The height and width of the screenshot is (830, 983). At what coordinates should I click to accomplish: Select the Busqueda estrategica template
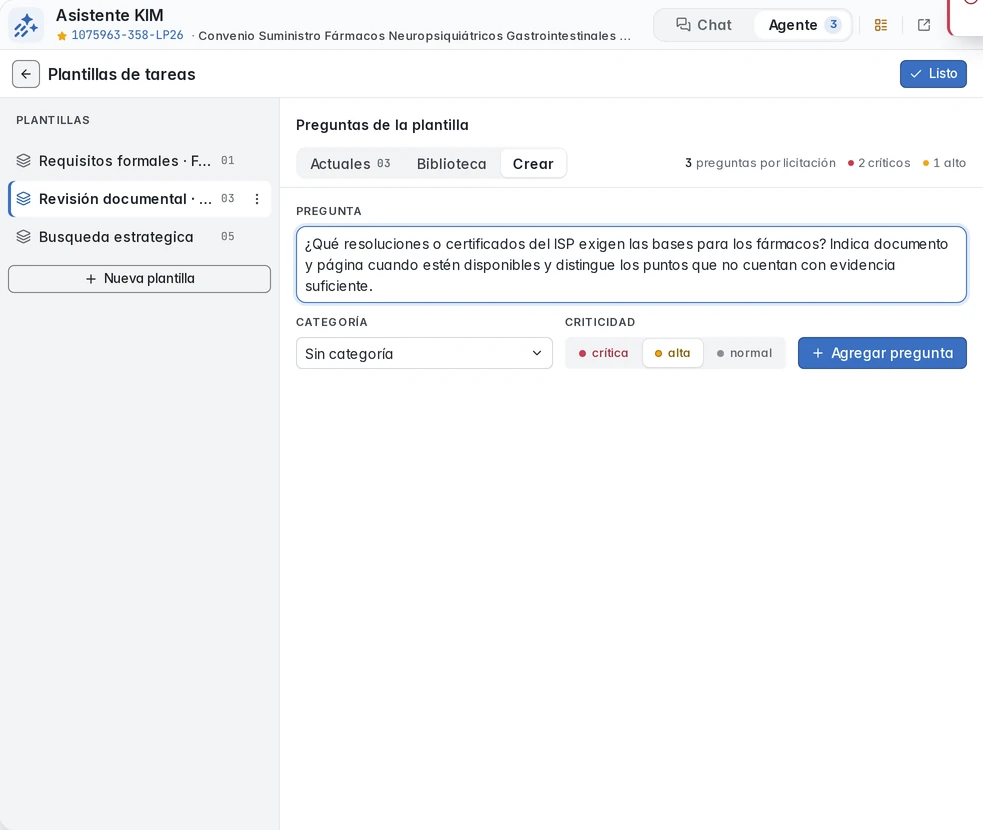point(139,237)
